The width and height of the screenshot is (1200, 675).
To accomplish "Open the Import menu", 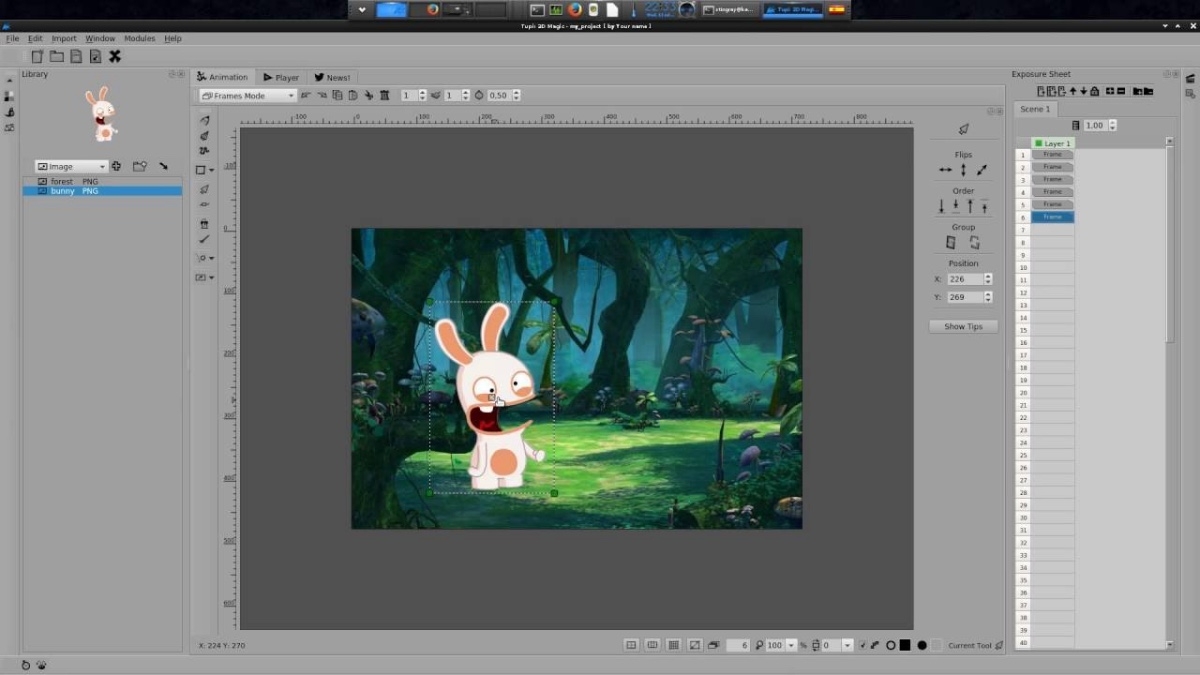I will 64,38.
